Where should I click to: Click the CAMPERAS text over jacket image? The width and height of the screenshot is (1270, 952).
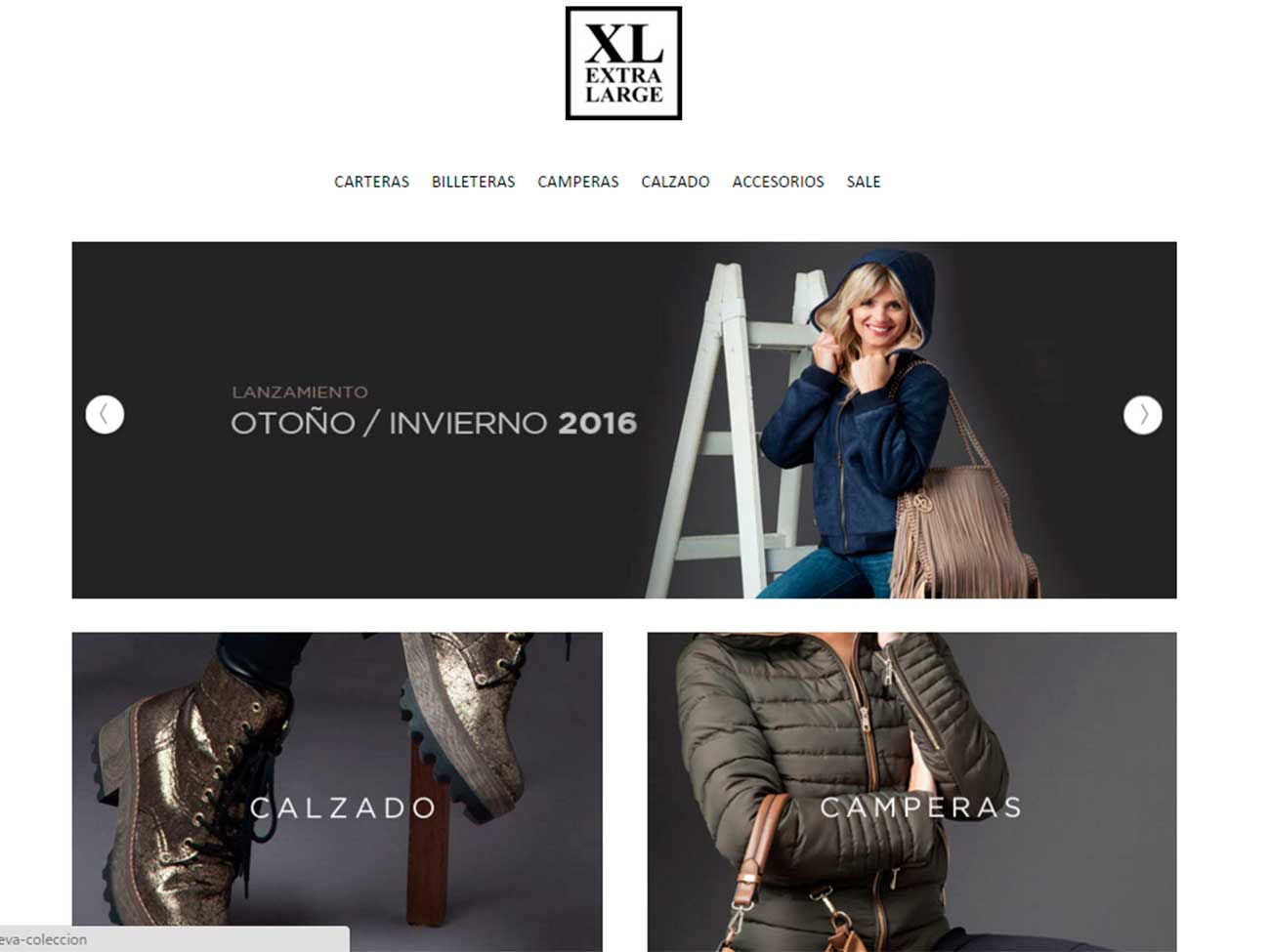click(x=920, y=807)
